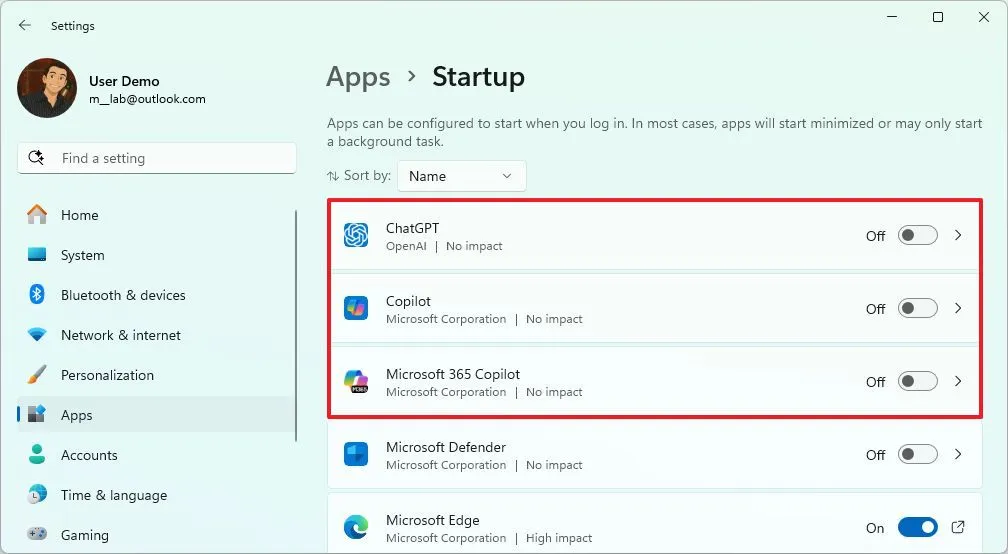Open Bluetooth & devices settings
Viewport: 1008px width, 554px height.
(x=122, y=295)
